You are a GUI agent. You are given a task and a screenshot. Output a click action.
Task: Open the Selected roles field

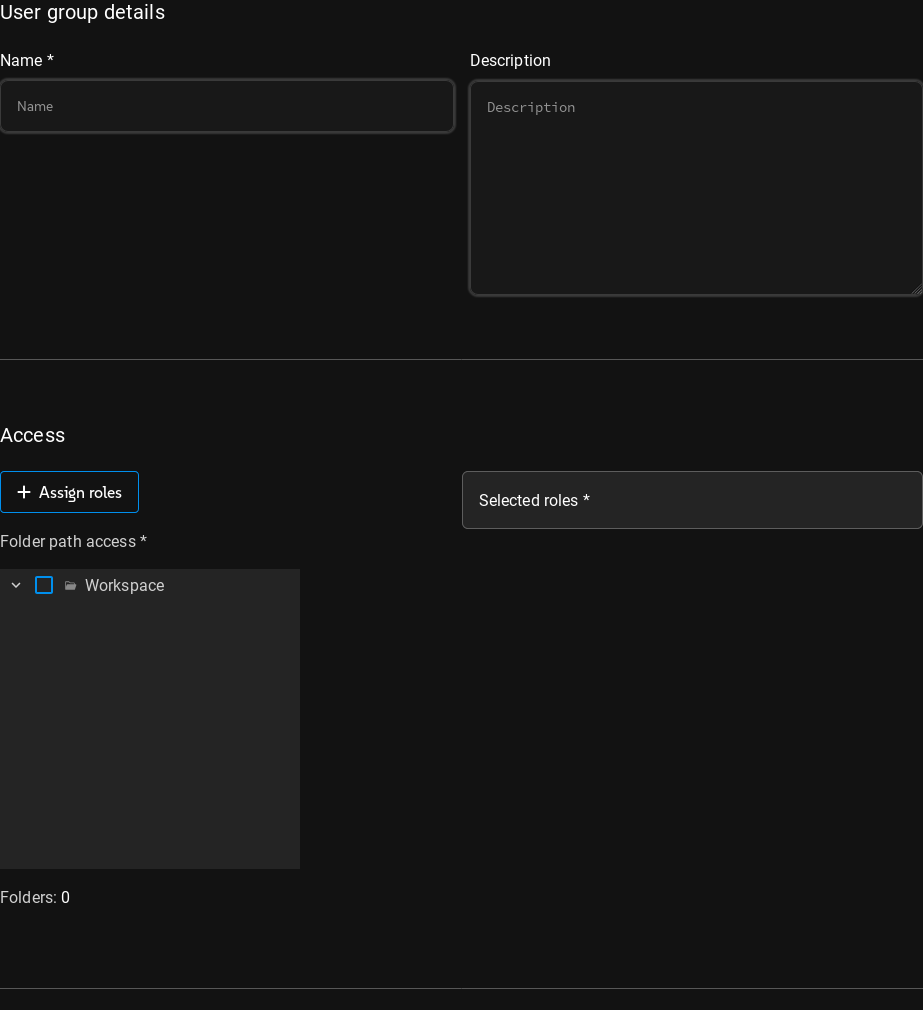pyautogui.click(x=692, y=500)
